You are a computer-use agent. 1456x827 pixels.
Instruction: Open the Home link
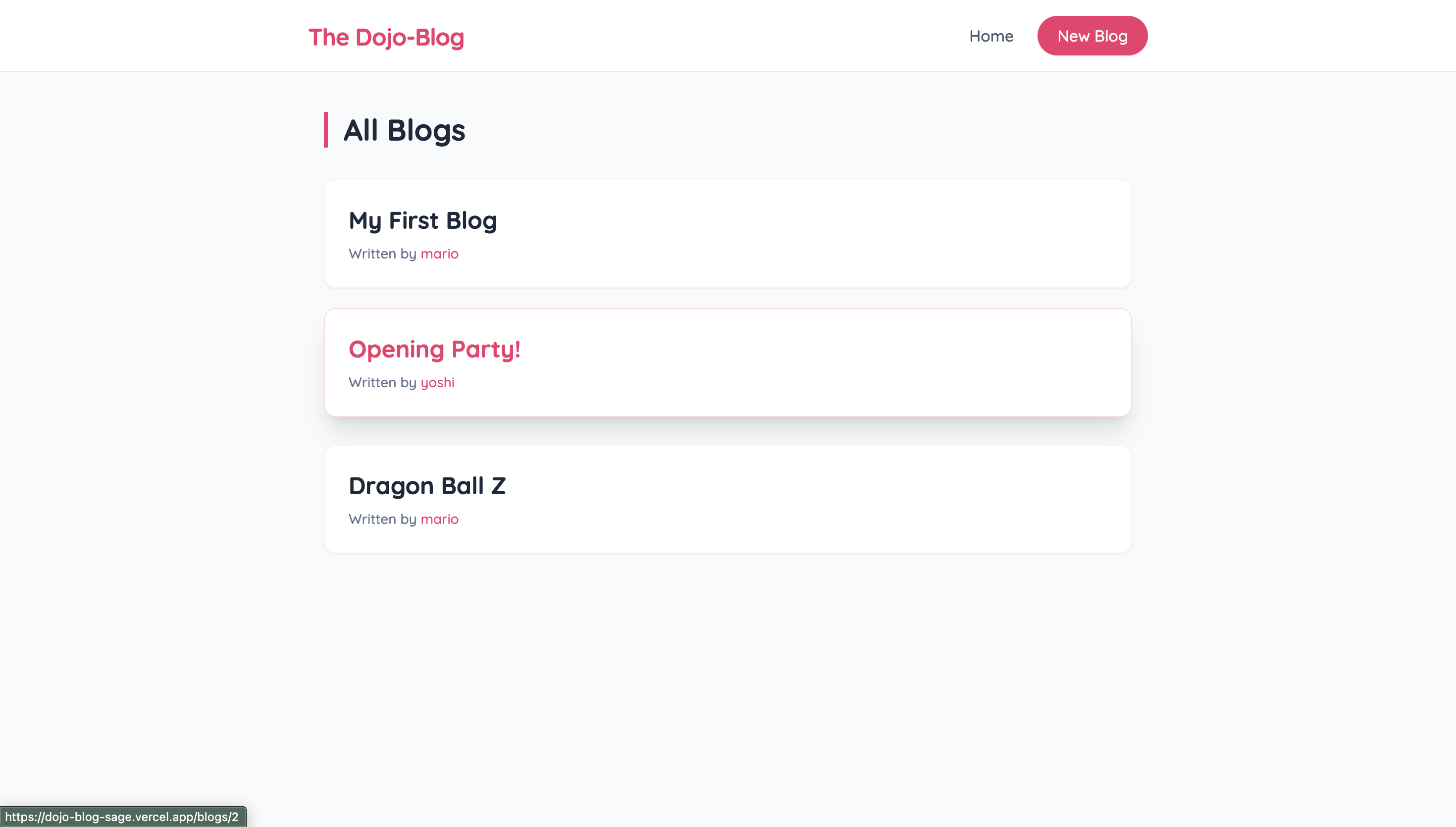[x=991, y=36]
